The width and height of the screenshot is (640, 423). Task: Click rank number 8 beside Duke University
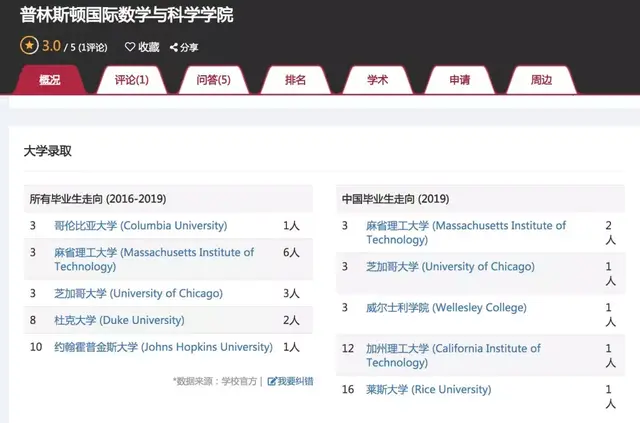pos(33,320)
